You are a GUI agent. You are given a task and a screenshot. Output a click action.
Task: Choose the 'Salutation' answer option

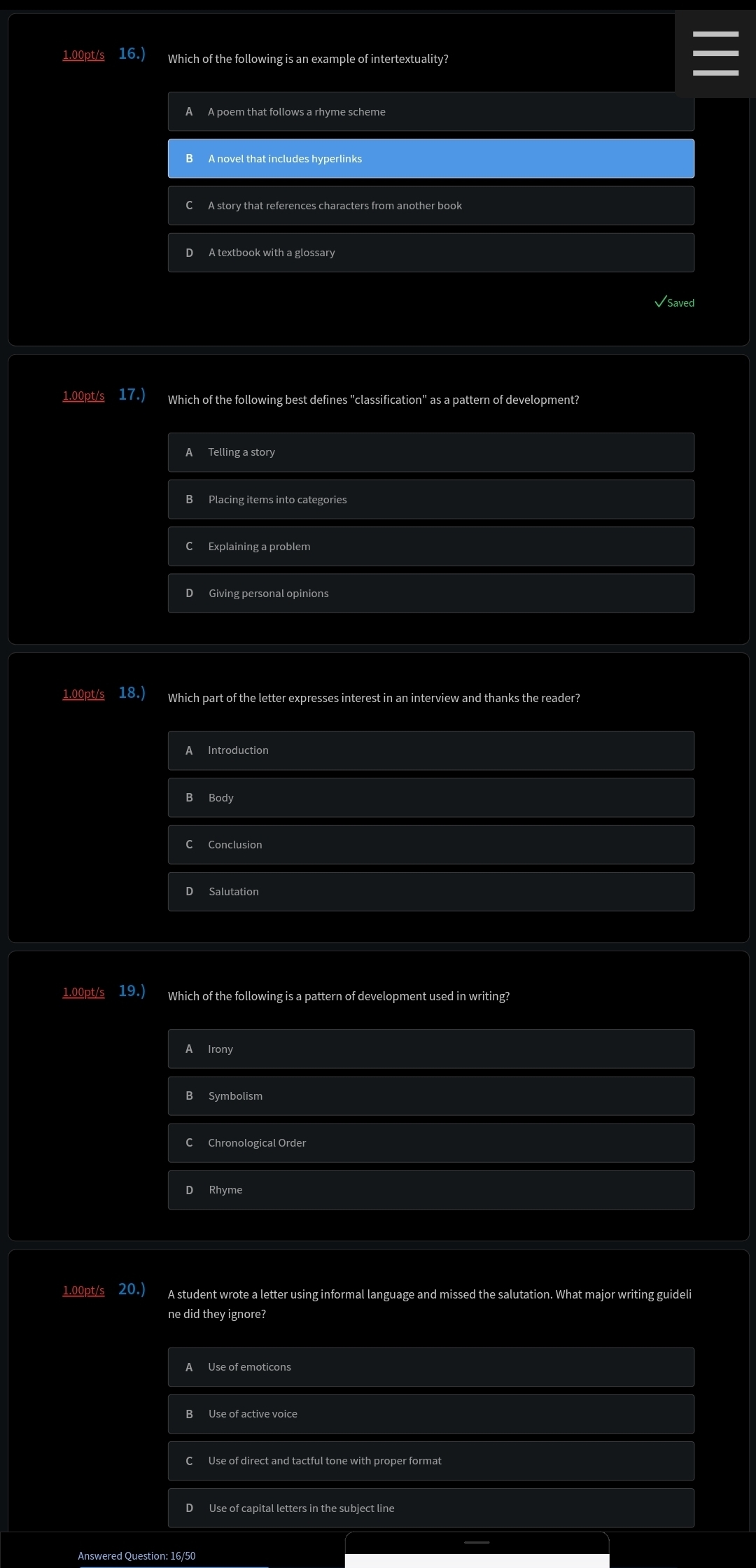pos(431,891)
